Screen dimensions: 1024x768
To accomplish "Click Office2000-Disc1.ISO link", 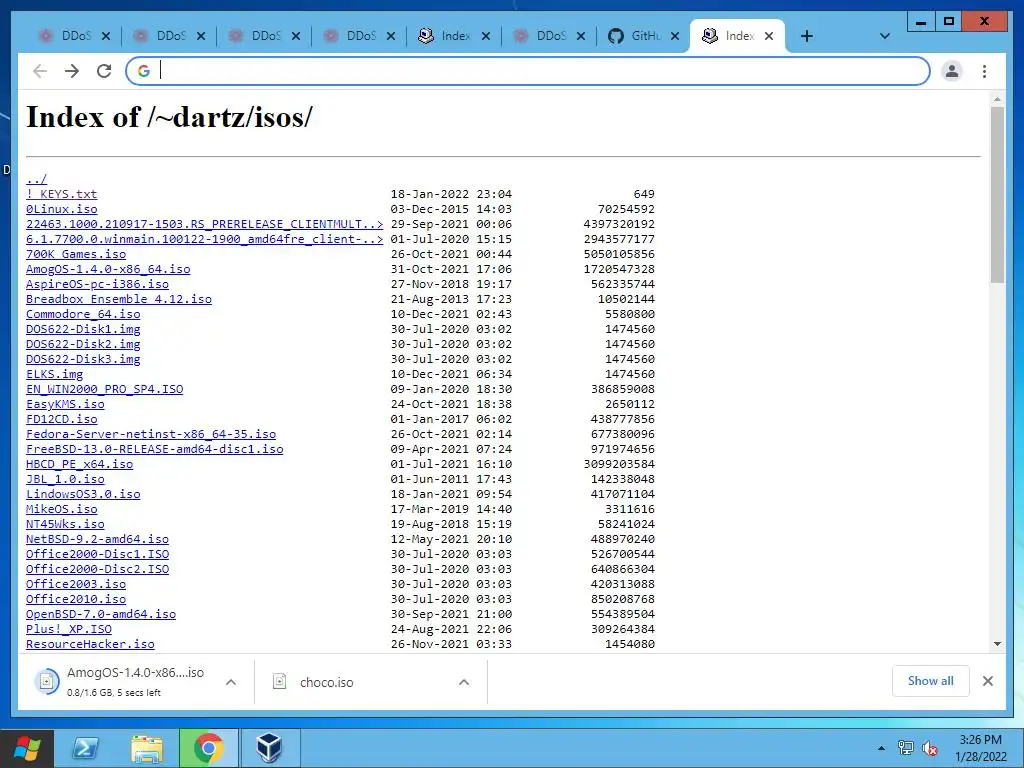I will 97,554.
